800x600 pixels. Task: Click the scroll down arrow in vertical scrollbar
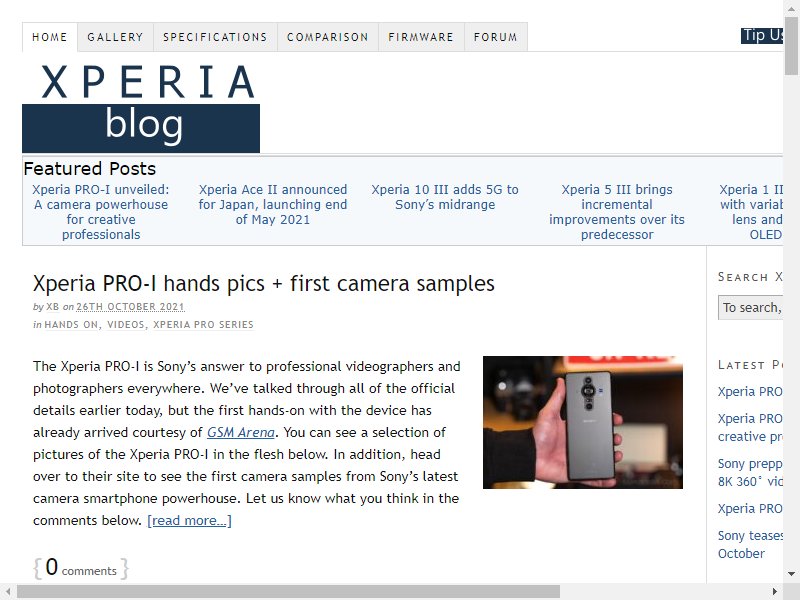791,574
